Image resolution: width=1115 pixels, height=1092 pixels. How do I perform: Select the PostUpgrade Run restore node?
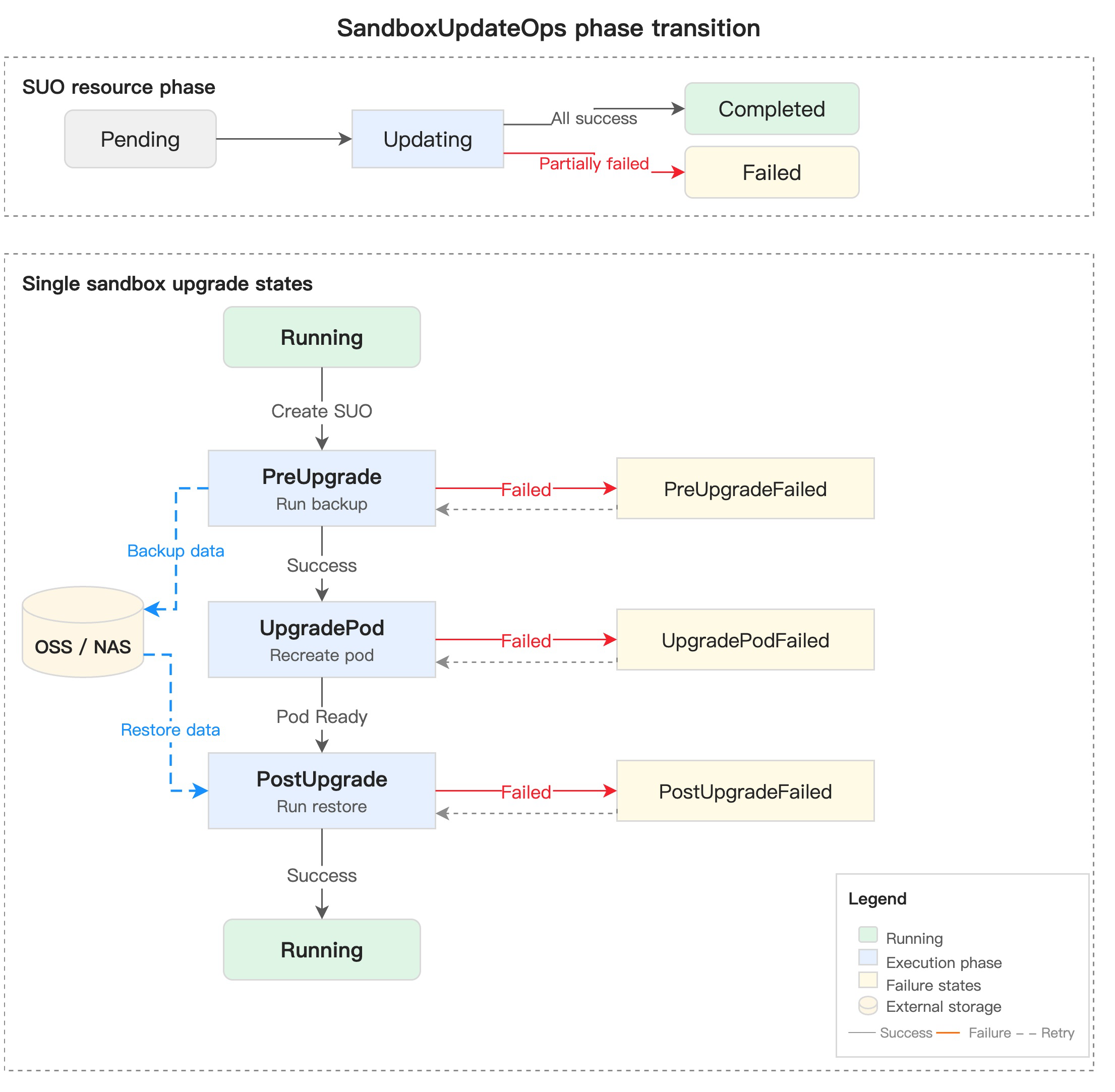pyautogui.click(x=322, y=791)
